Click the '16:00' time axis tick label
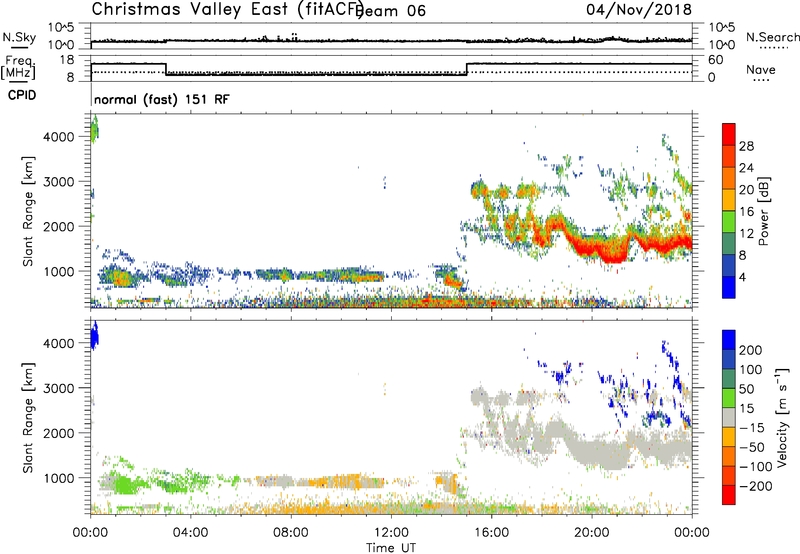The height and width of the screenshot is (554, 800). tap(491, 533)
